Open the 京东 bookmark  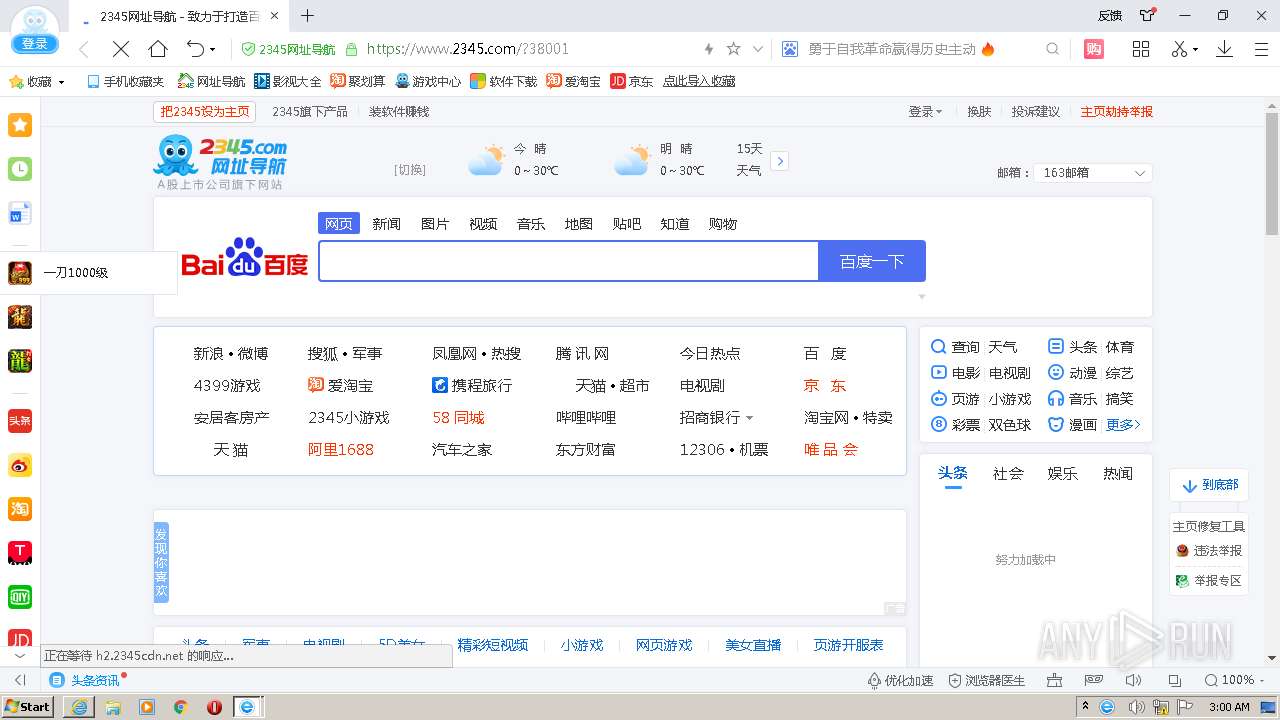pos(631,82)
